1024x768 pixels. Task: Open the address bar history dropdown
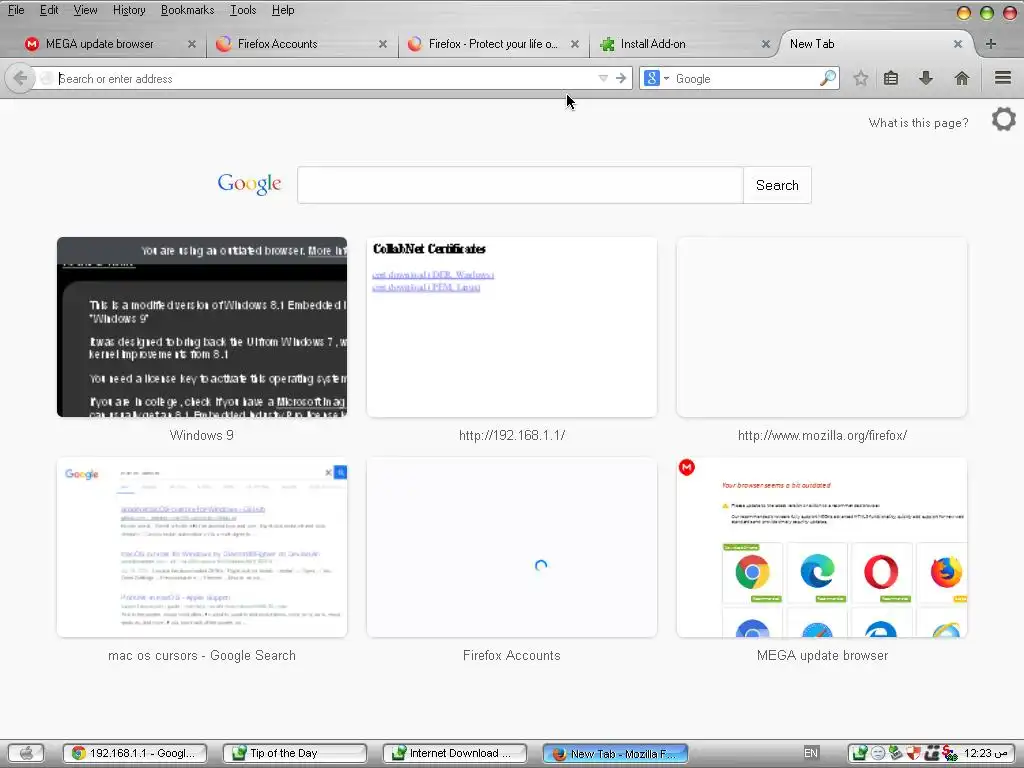pyautogui.click(x=603, y=78)
